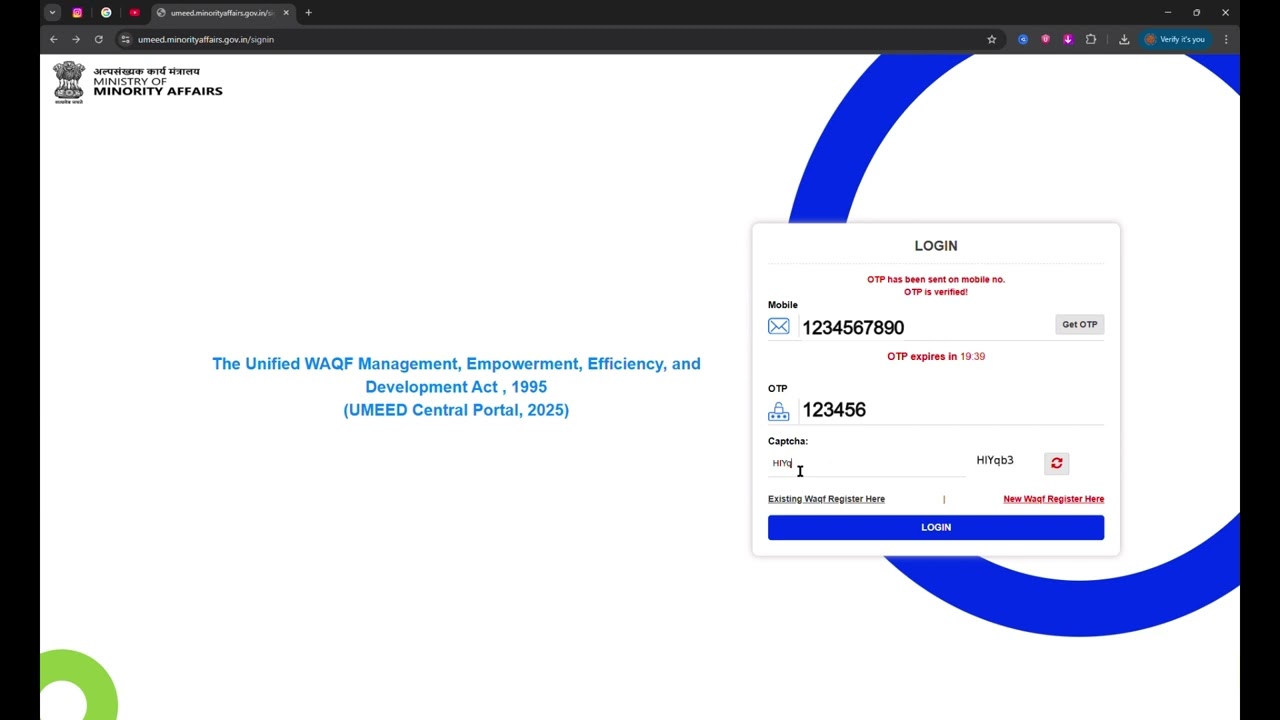Viewport: 1280px width, 720px height.
Task: Click the lock icon beside OTP field
Action: 779,411
